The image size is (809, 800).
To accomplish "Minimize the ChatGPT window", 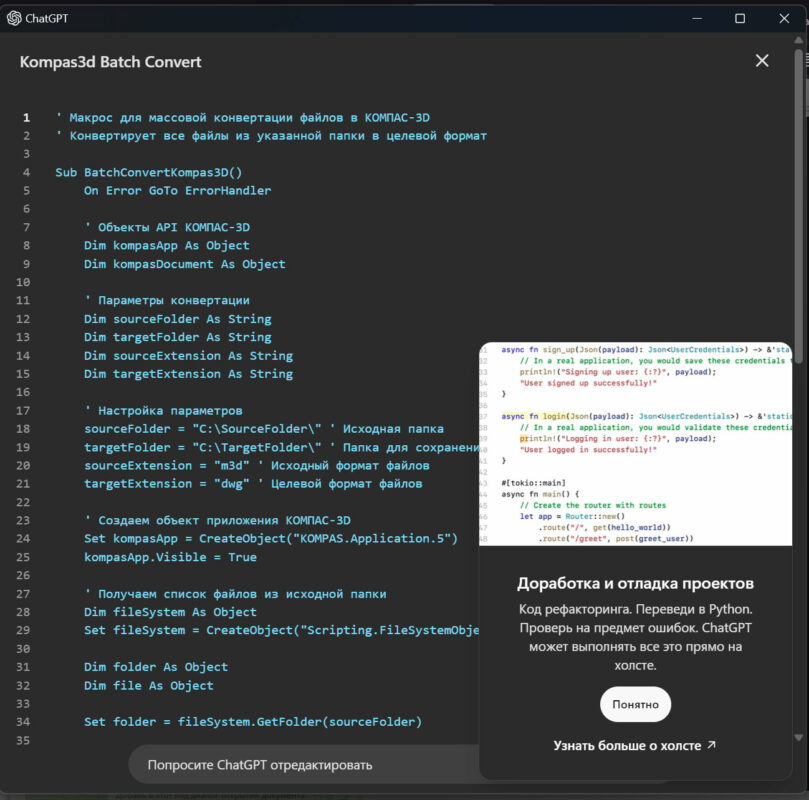I will (697, 19).
